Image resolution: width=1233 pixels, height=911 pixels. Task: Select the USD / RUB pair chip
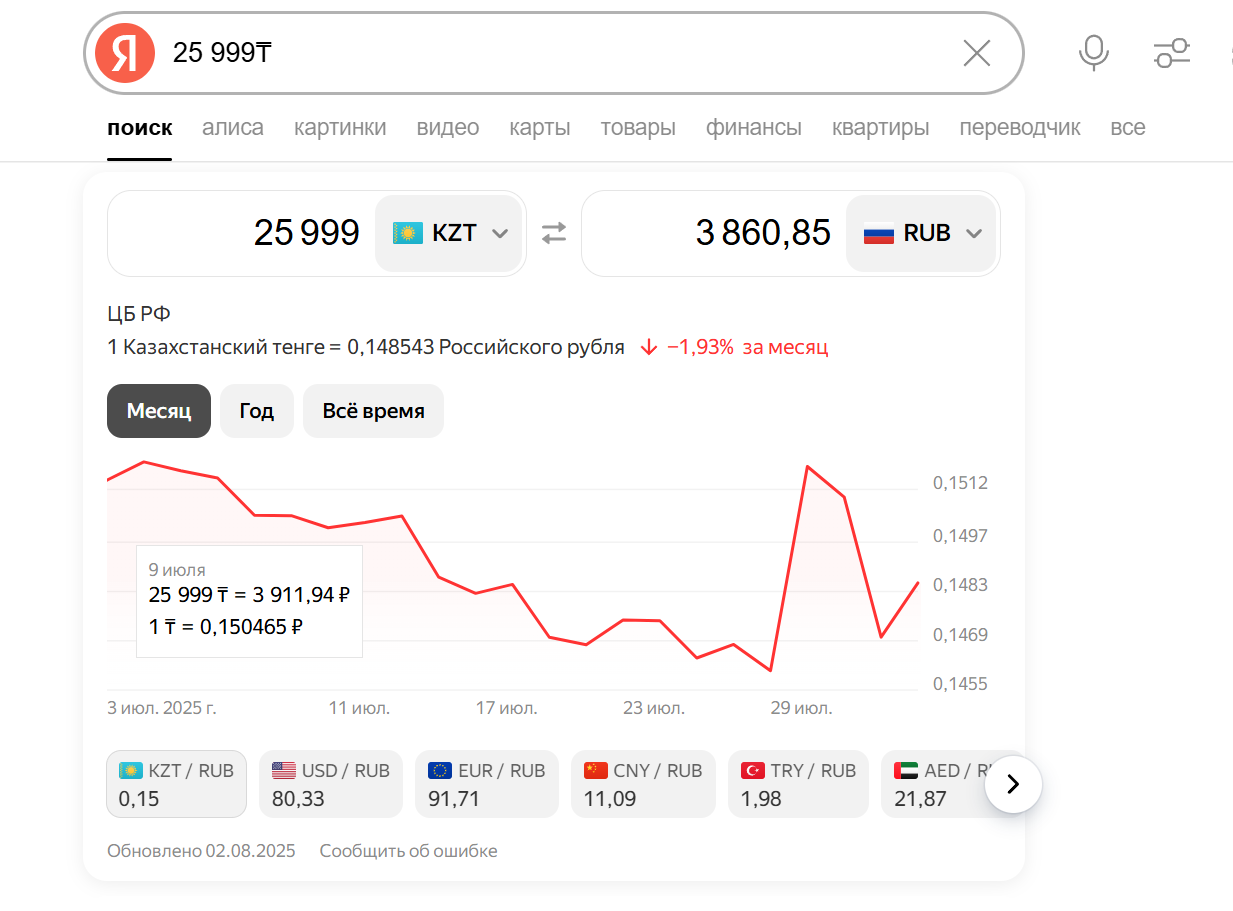click(330, 784)
